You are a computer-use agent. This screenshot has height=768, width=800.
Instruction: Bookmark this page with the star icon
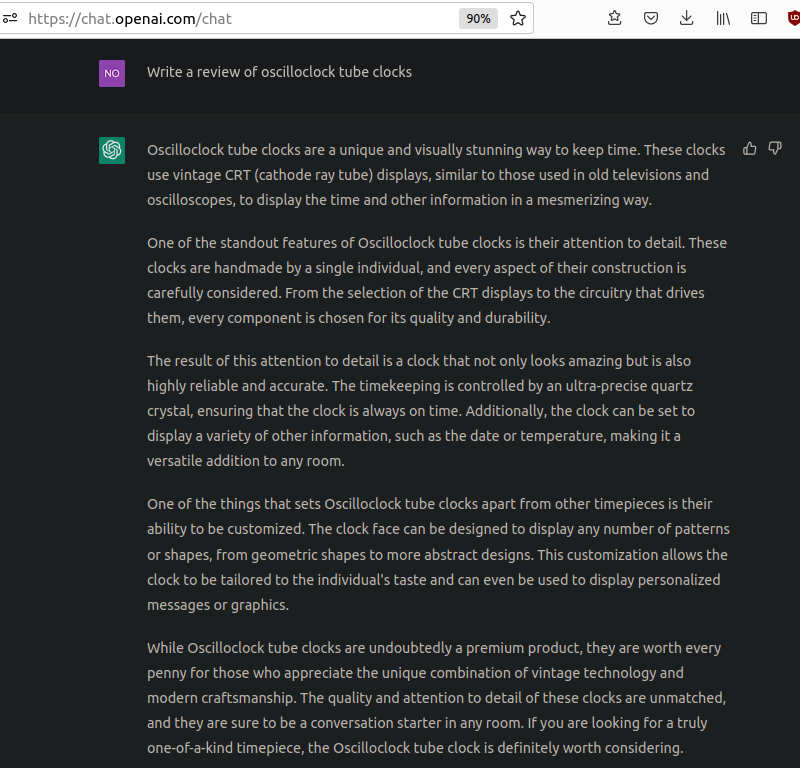point(518,18)
